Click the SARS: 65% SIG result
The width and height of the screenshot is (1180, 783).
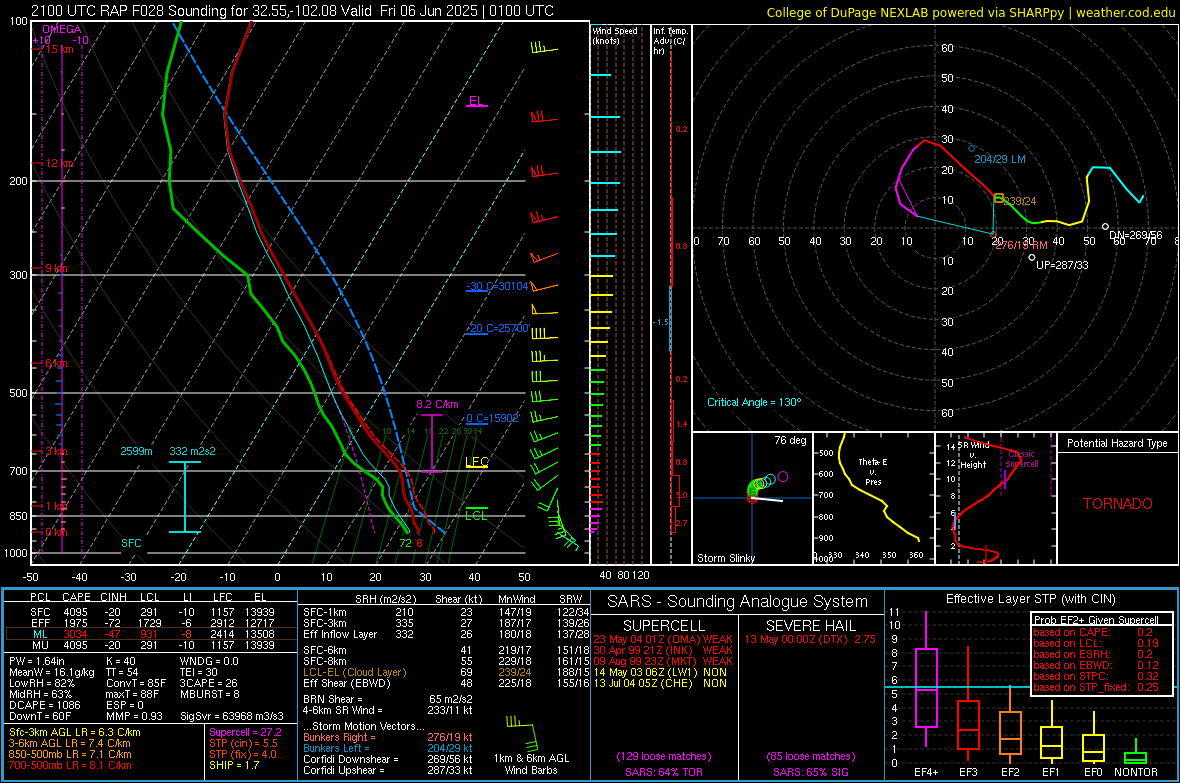pos(810,772)
